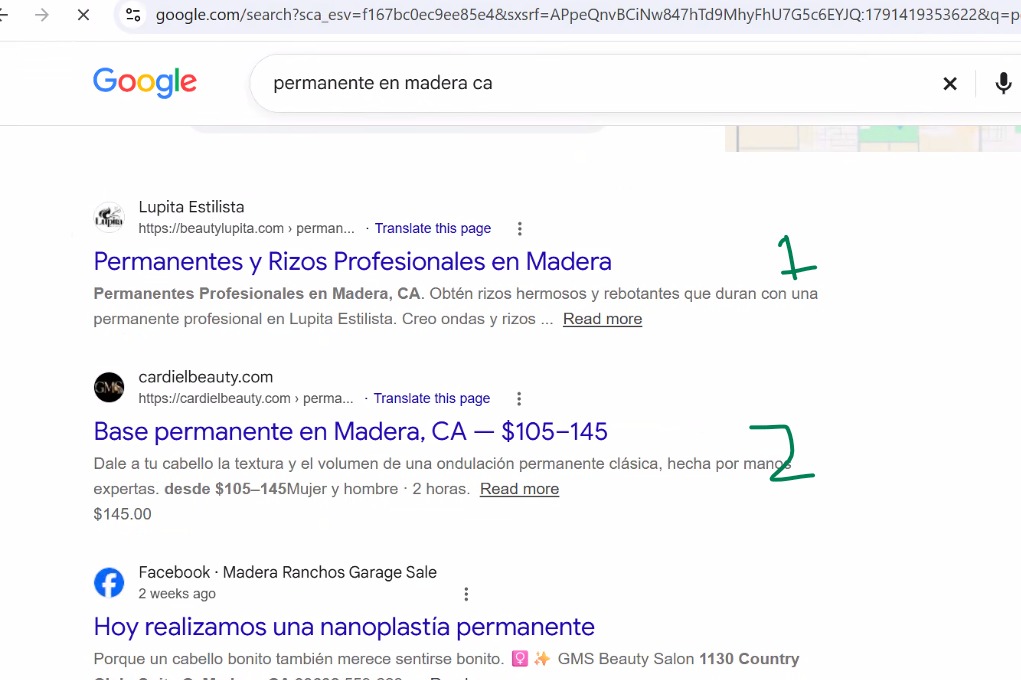Viewport: 1021px width, 680px height.
Task: Start voice search with the microphone
Action: pyautogui.click(x=1003, y=83)
